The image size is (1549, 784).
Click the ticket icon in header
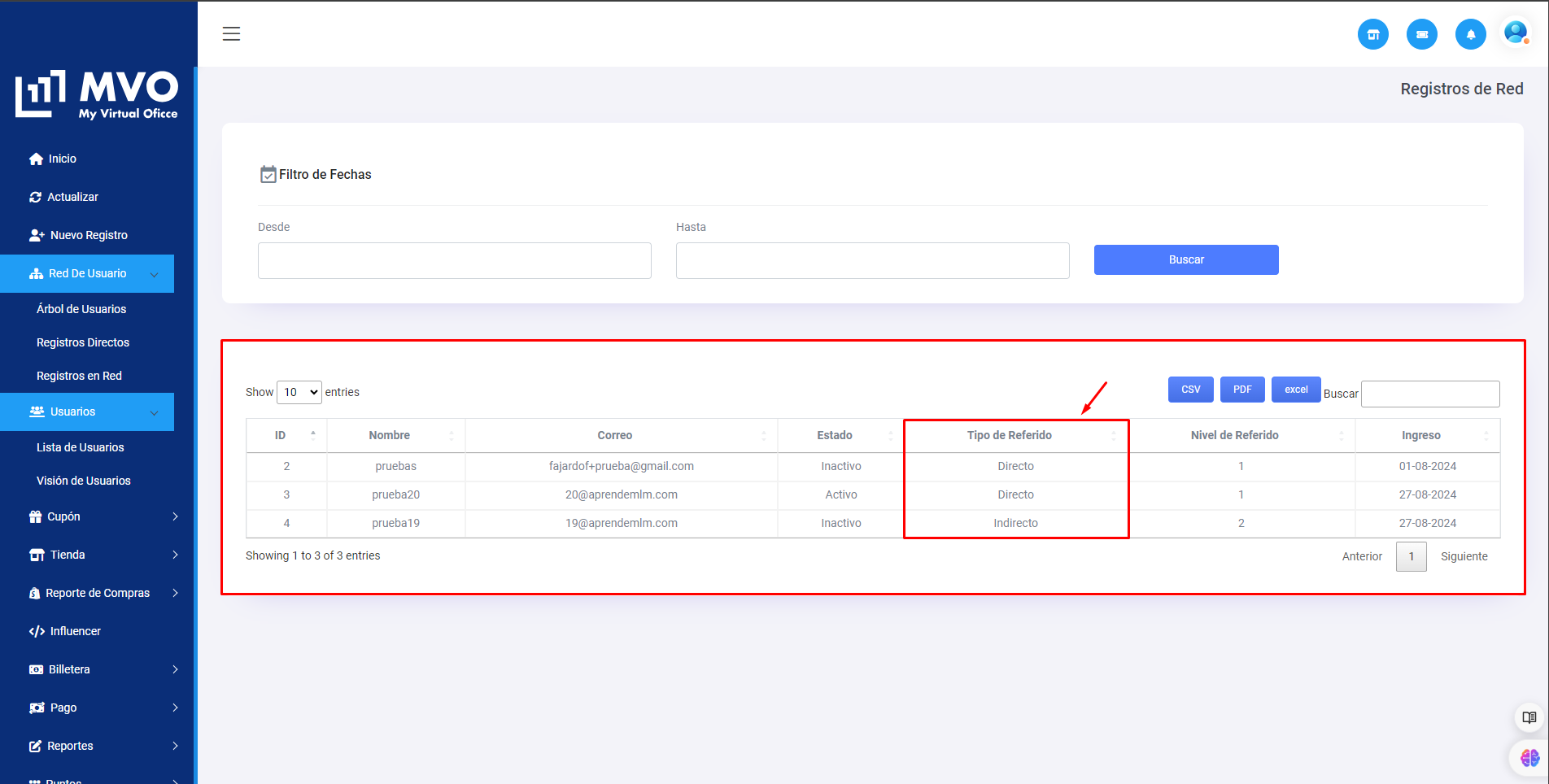click(1421, 34)
